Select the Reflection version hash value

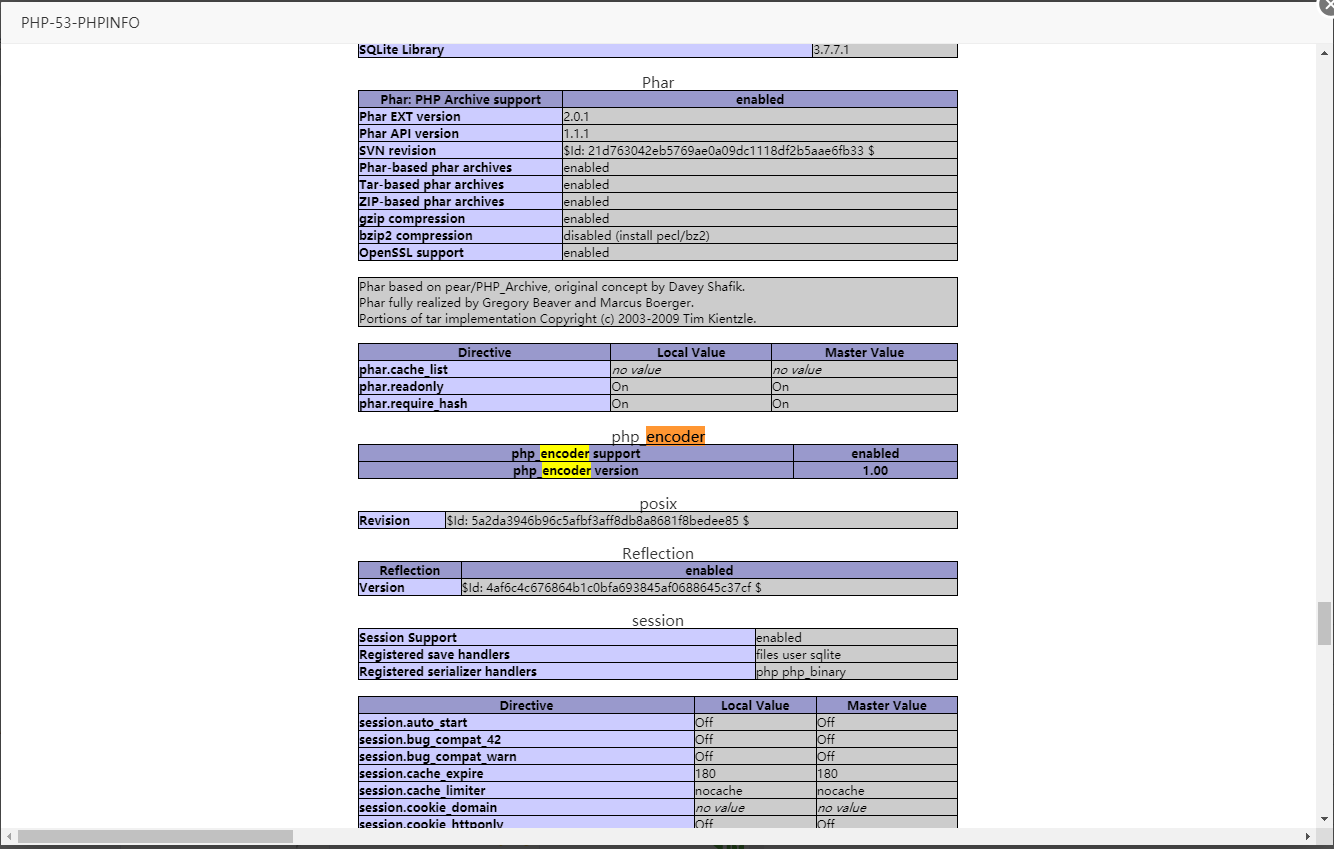pos(612,587)
